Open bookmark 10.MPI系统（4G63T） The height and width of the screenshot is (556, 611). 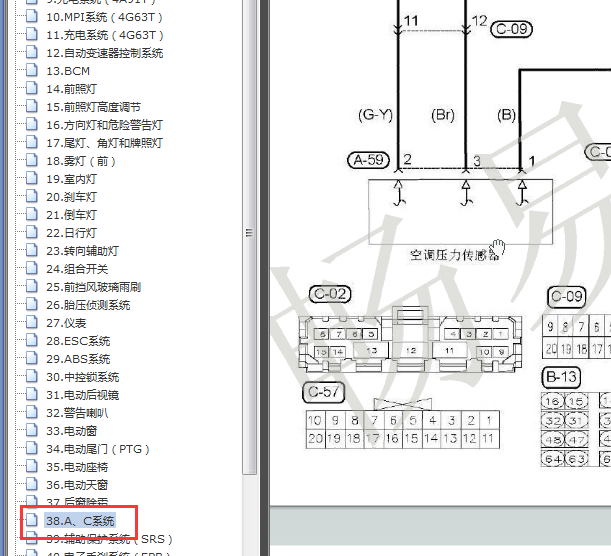pyautogui.click(x=104, y=17)
